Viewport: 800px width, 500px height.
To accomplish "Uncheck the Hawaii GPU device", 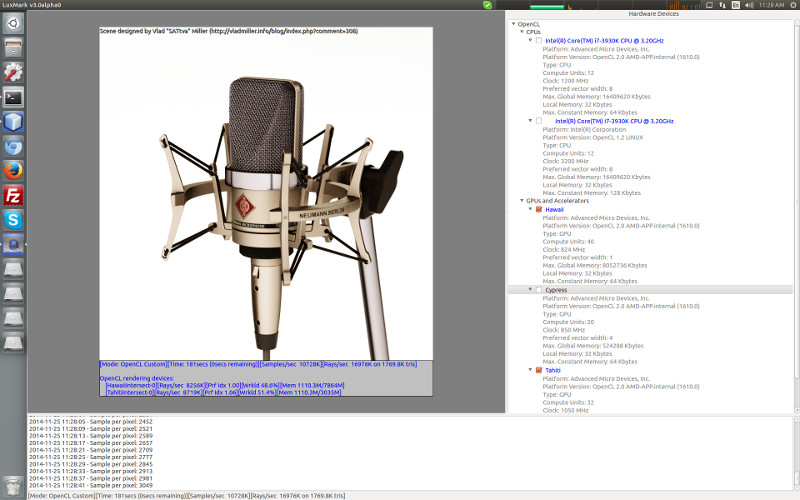I will point(539,209).
